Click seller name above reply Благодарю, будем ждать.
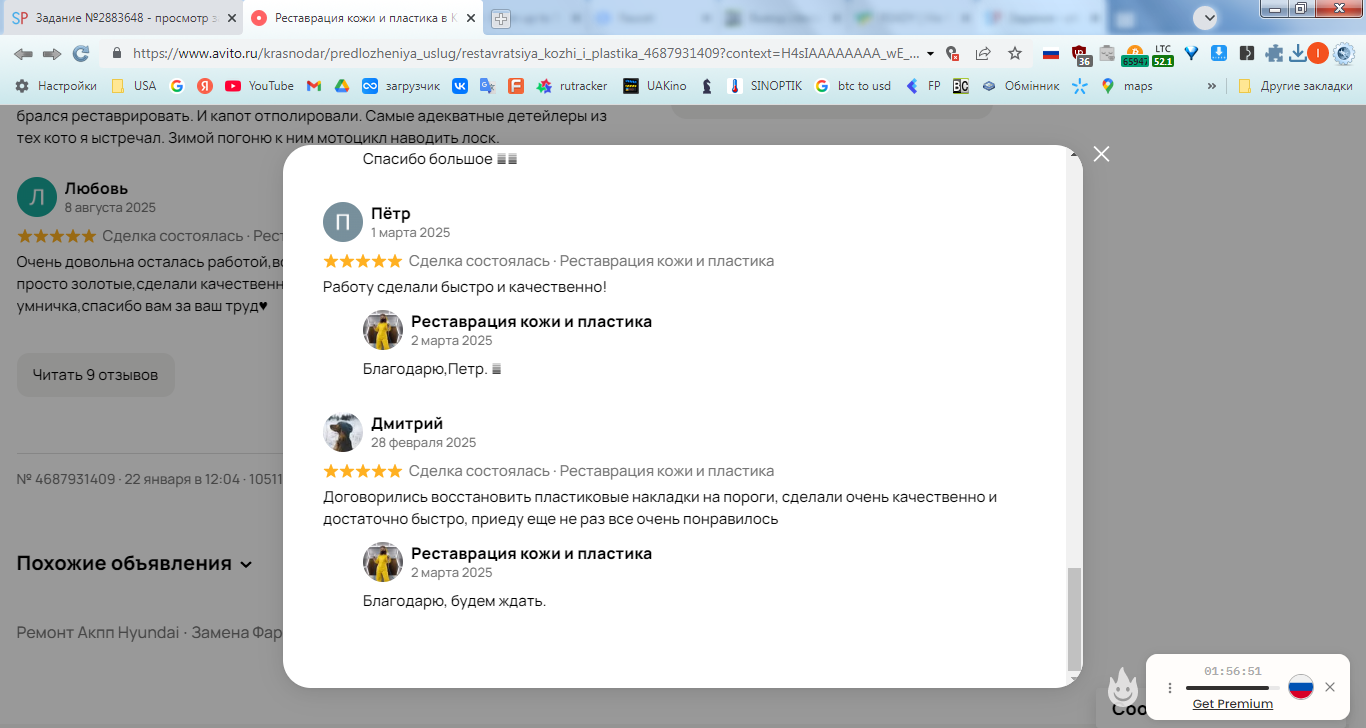1366x728 pixels. 532,553
